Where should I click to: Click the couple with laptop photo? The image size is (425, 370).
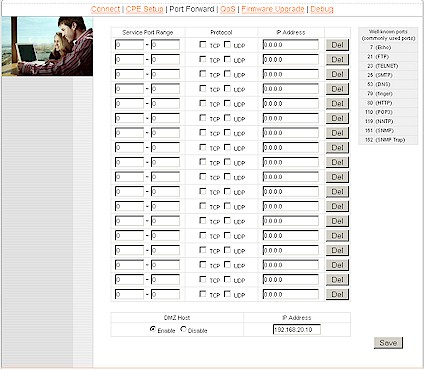47,46
